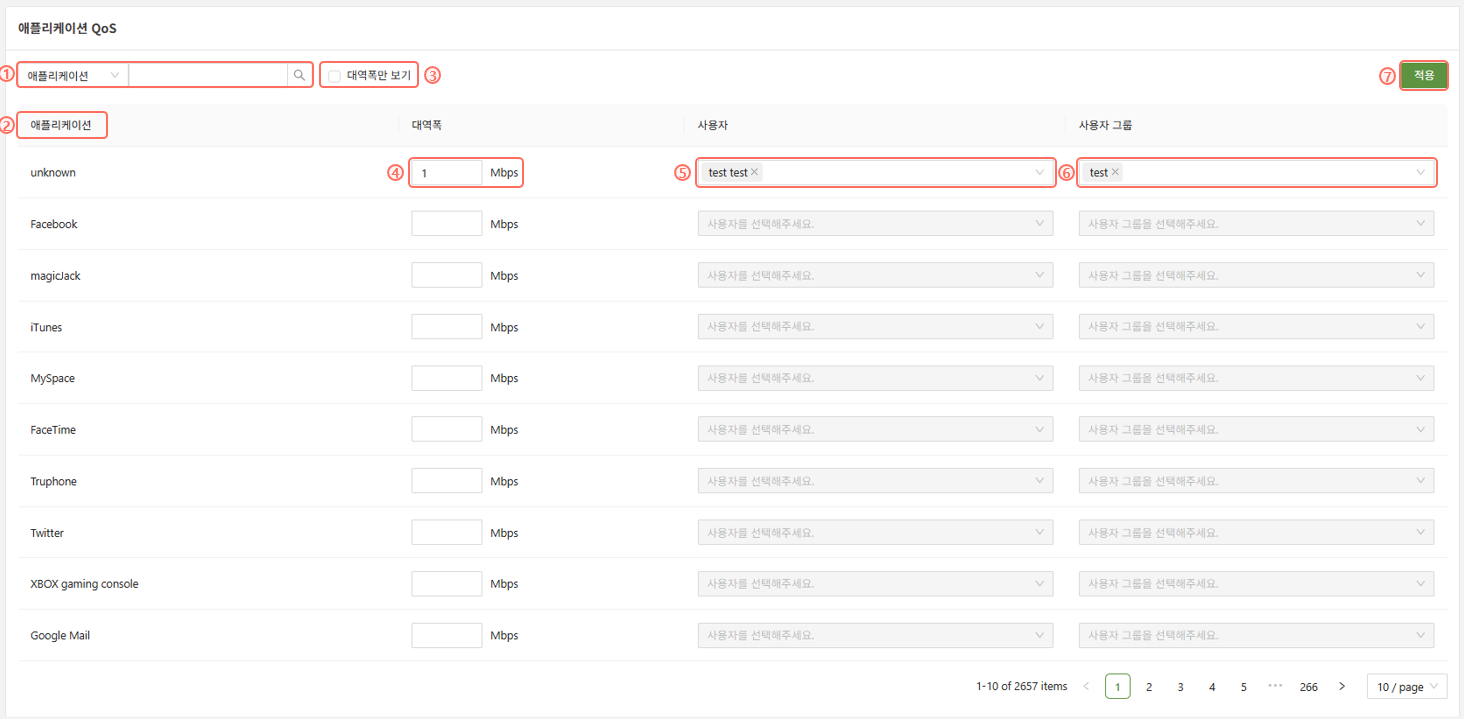Expand the user dropdown for unknown row
1464x719 pixels.
pyautogui.click(x=1039, y=173)
